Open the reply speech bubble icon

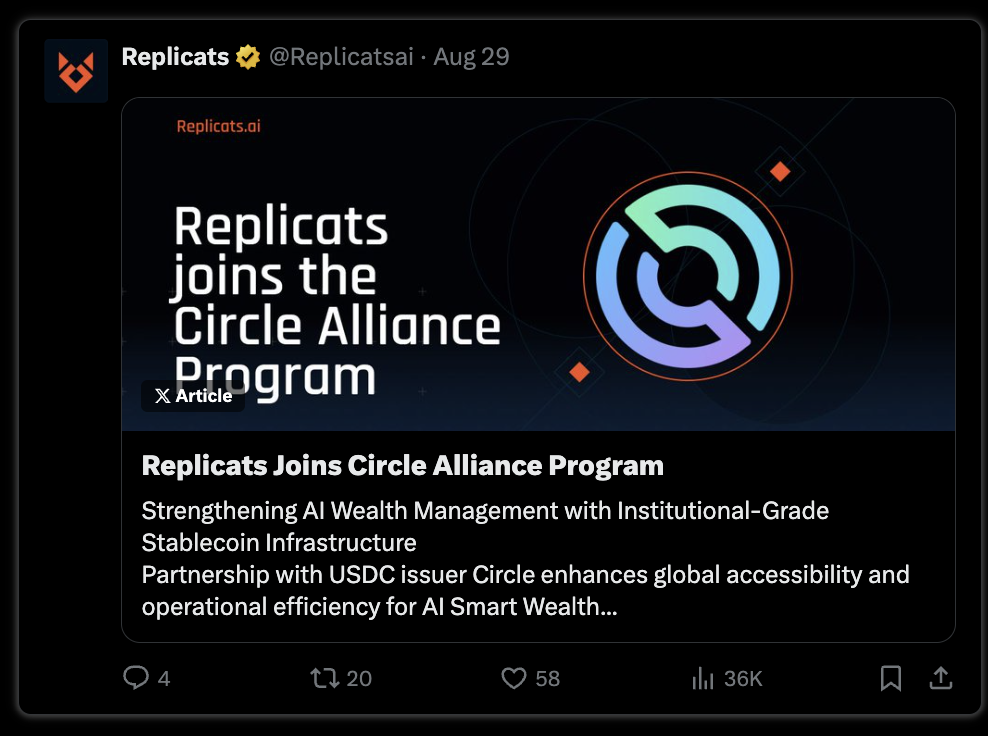(x=135, y=678)
